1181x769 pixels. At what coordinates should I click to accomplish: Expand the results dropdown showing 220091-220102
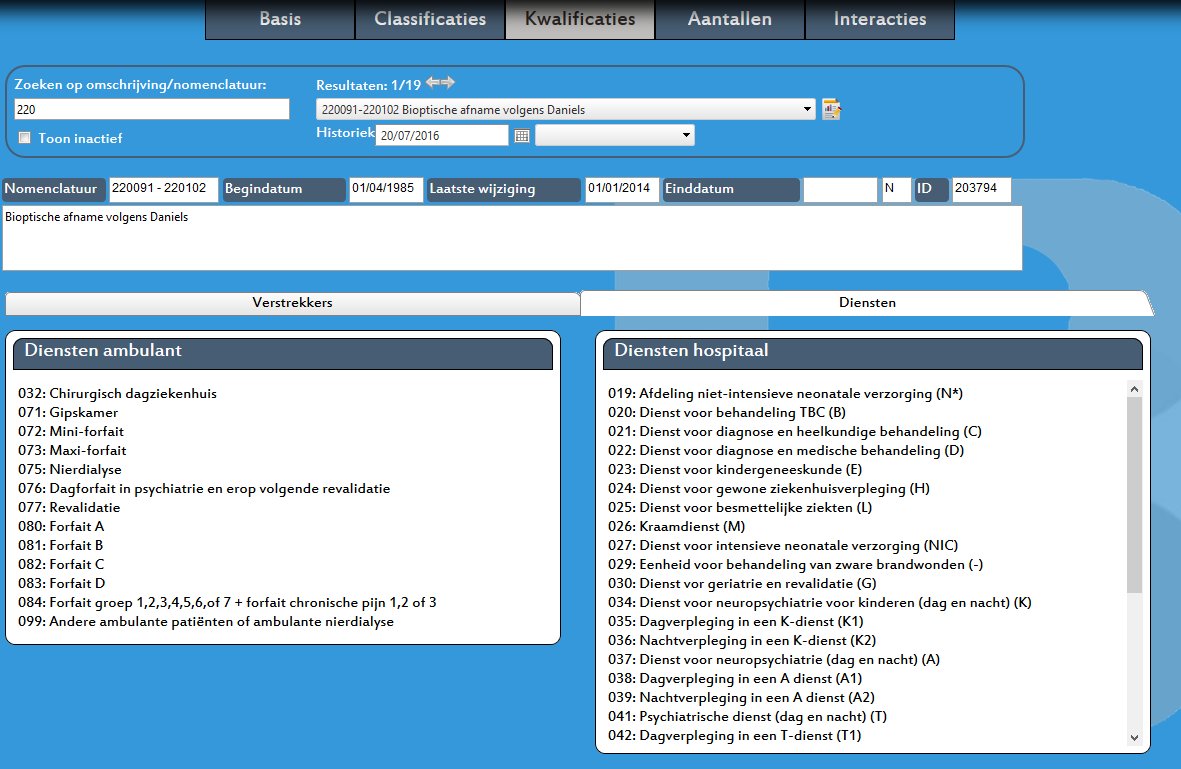coord(807,109)
